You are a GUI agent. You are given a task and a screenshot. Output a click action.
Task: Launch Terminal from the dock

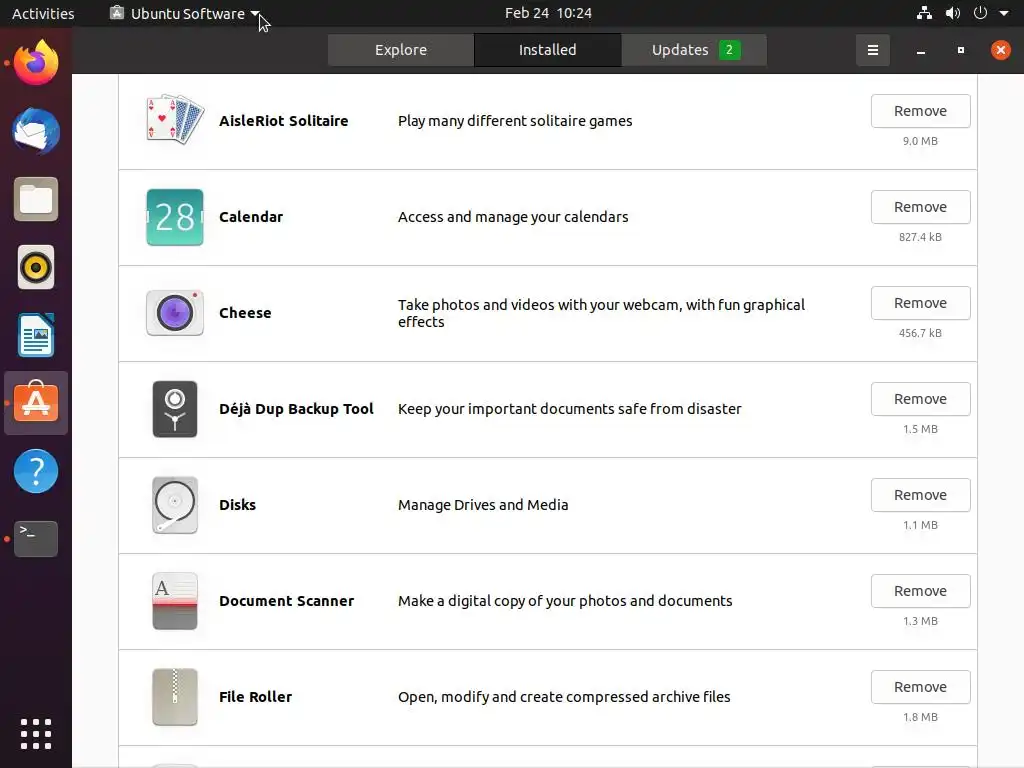click(x=36, y=539)
